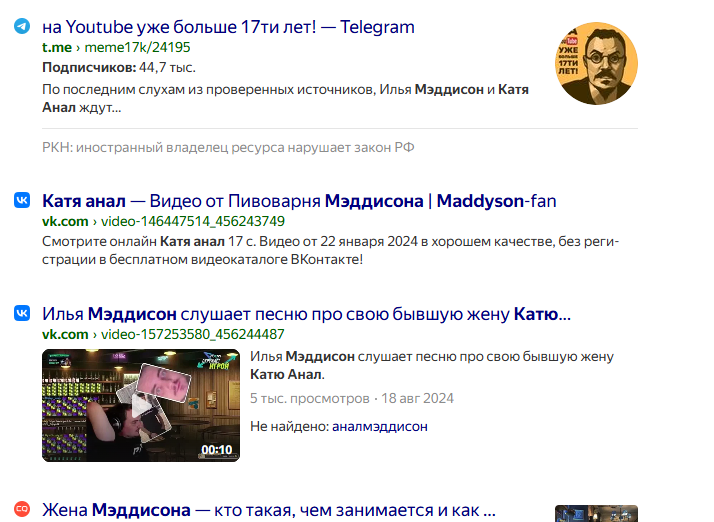Open the 'Илья Мэддисон слушает песню про свою бывшую жену' title
The image size is (714, 522).
pyautogui.click(x=306, y=314)
